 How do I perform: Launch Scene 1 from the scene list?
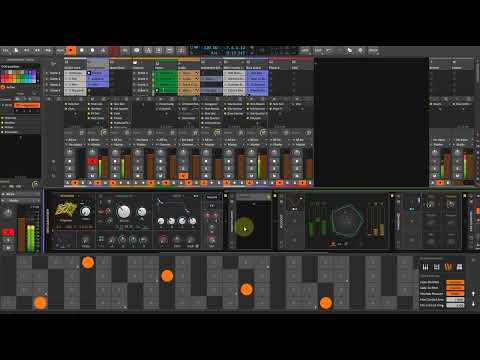(x=54, y=73)
